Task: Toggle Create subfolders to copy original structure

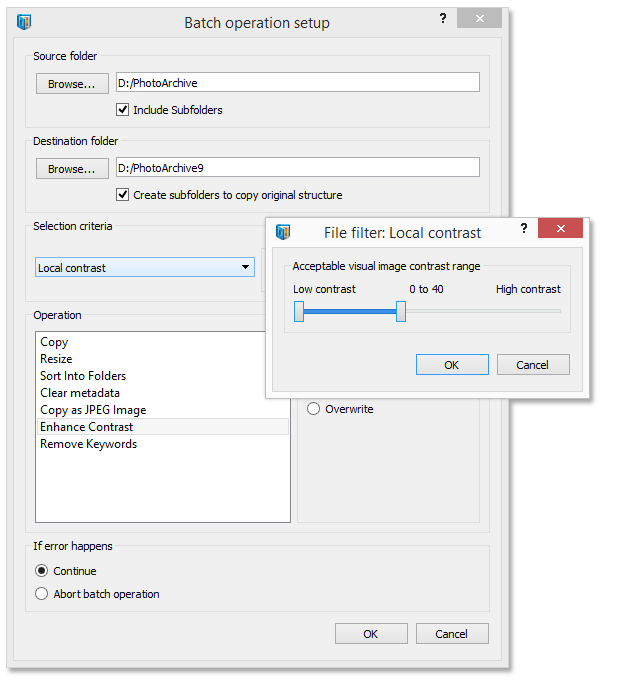Action: 123,194
